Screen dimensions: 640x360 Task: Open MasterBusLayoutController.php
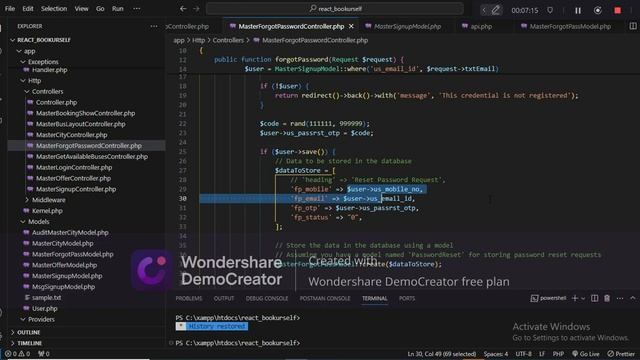(80, 124)
